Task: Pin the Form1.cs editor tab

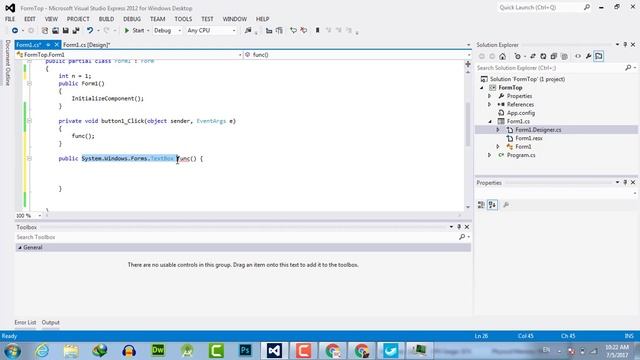Action: (48, 45)
